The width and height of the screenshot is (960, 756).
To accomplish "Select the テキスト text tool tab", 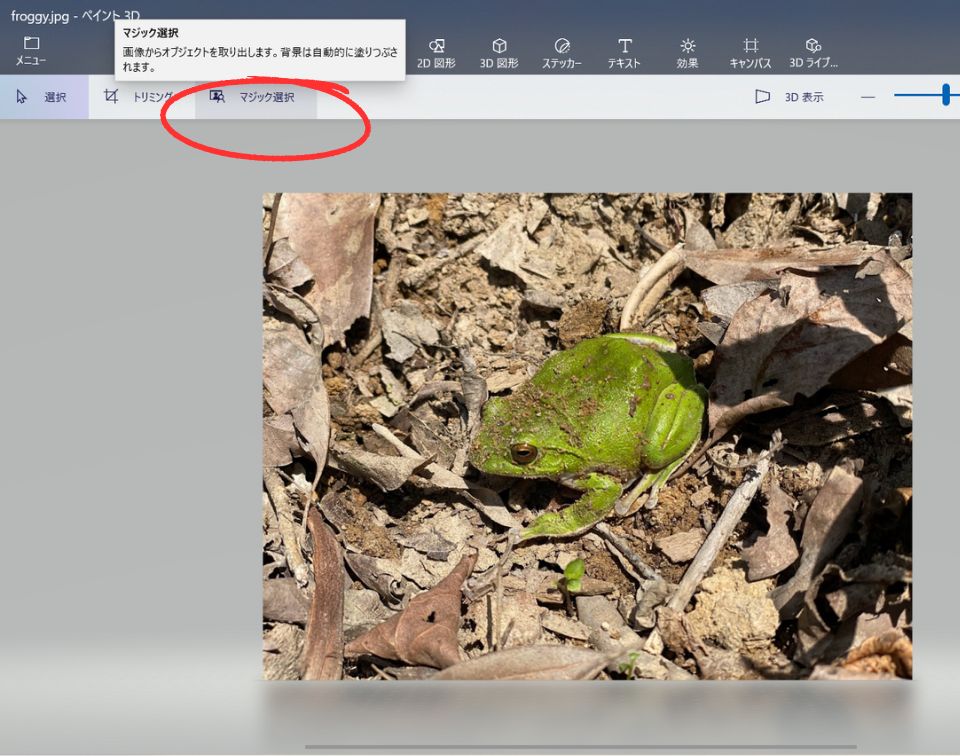I will pos(624,53).
